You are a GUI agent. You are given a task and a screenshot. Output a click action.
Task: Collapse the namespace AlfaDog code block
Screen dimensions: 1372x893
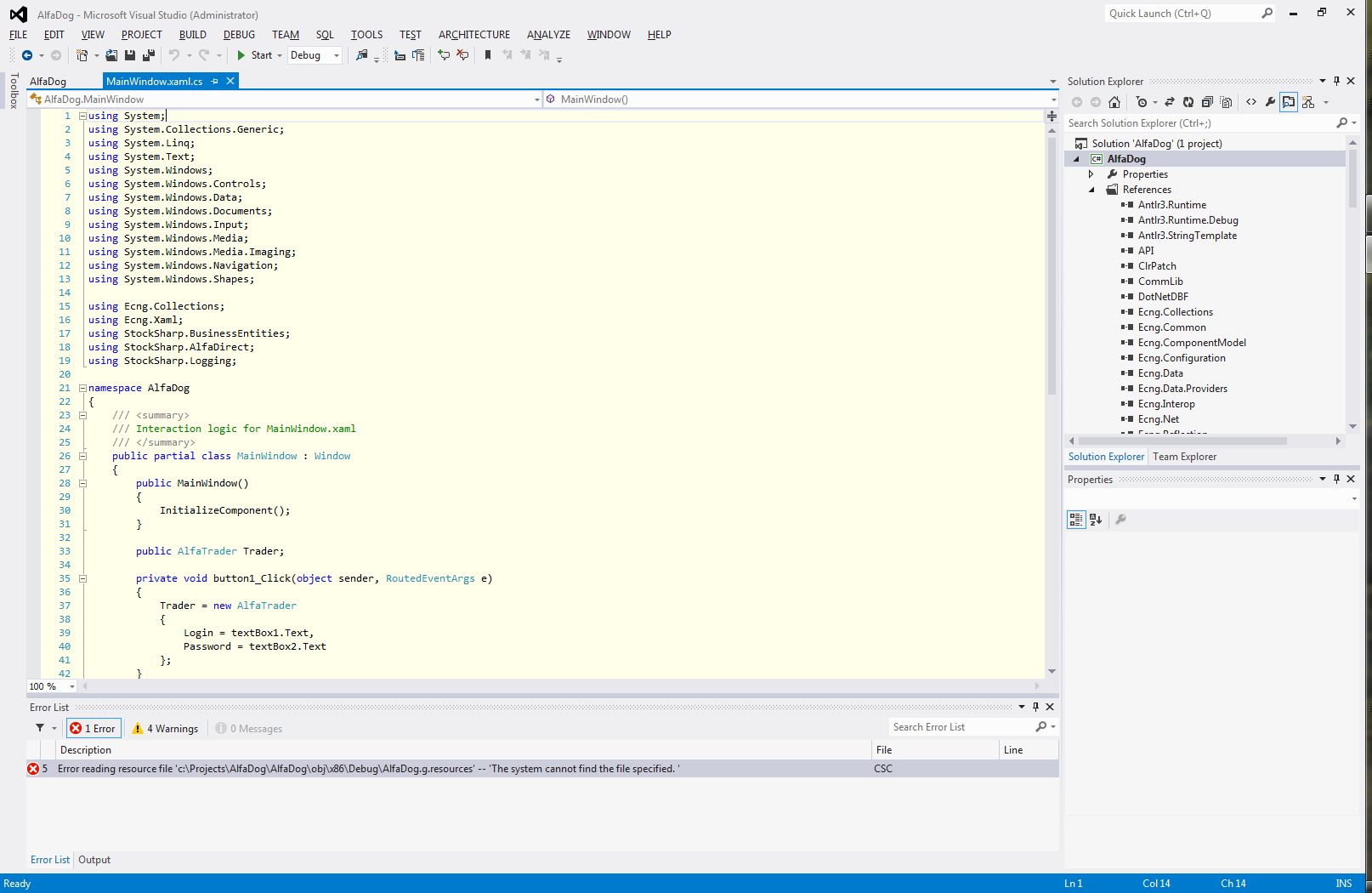82,388
